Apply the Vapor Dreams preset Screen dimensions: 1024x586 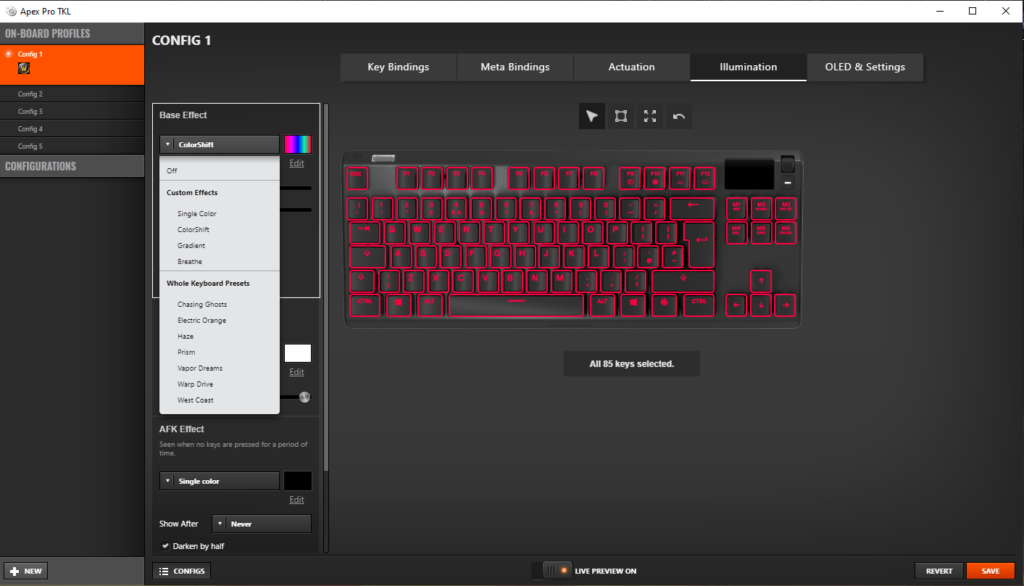[219, 368]
